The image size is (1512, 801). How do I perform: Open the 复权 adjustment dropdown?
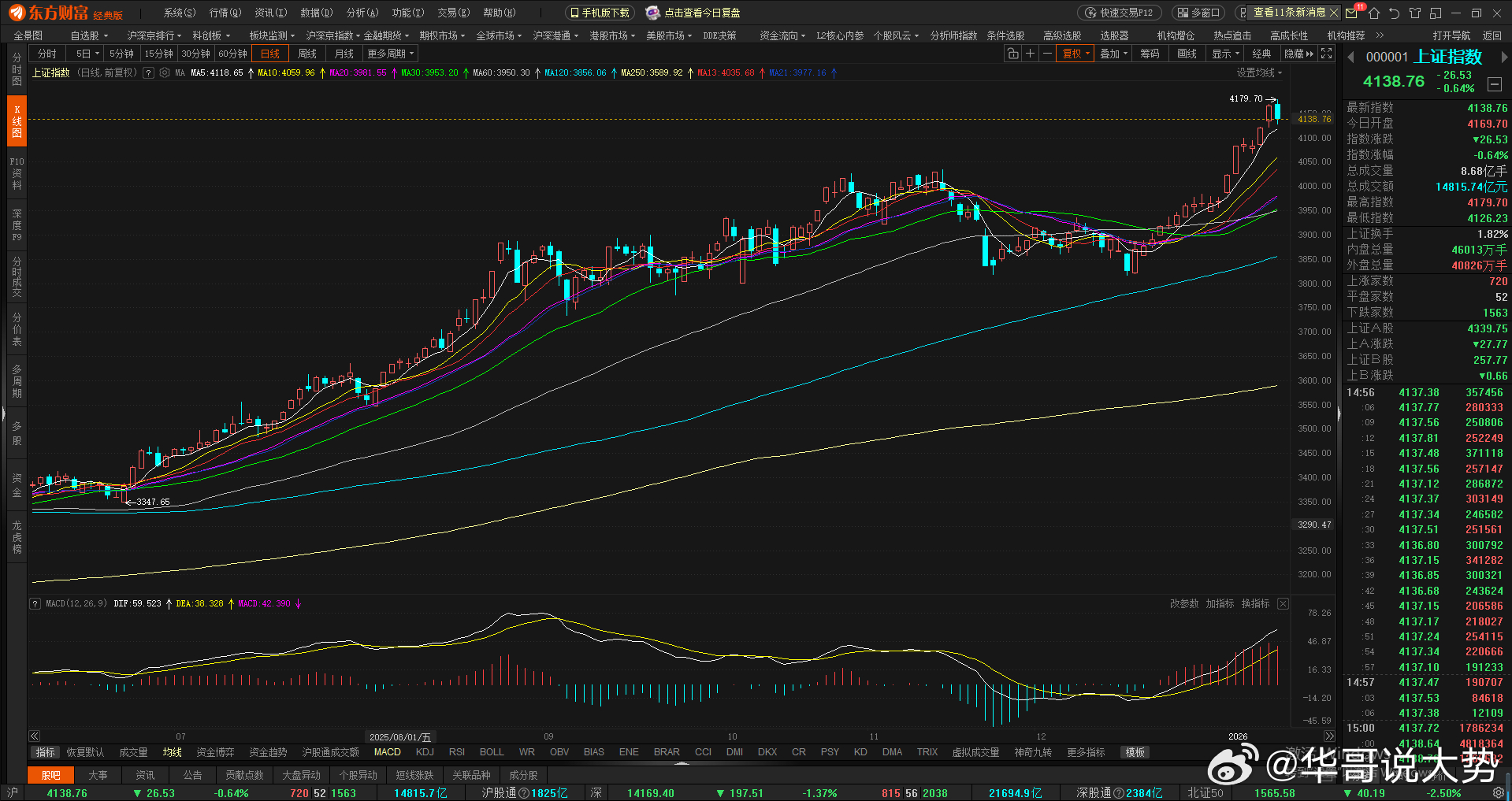tap(1076, 54)
